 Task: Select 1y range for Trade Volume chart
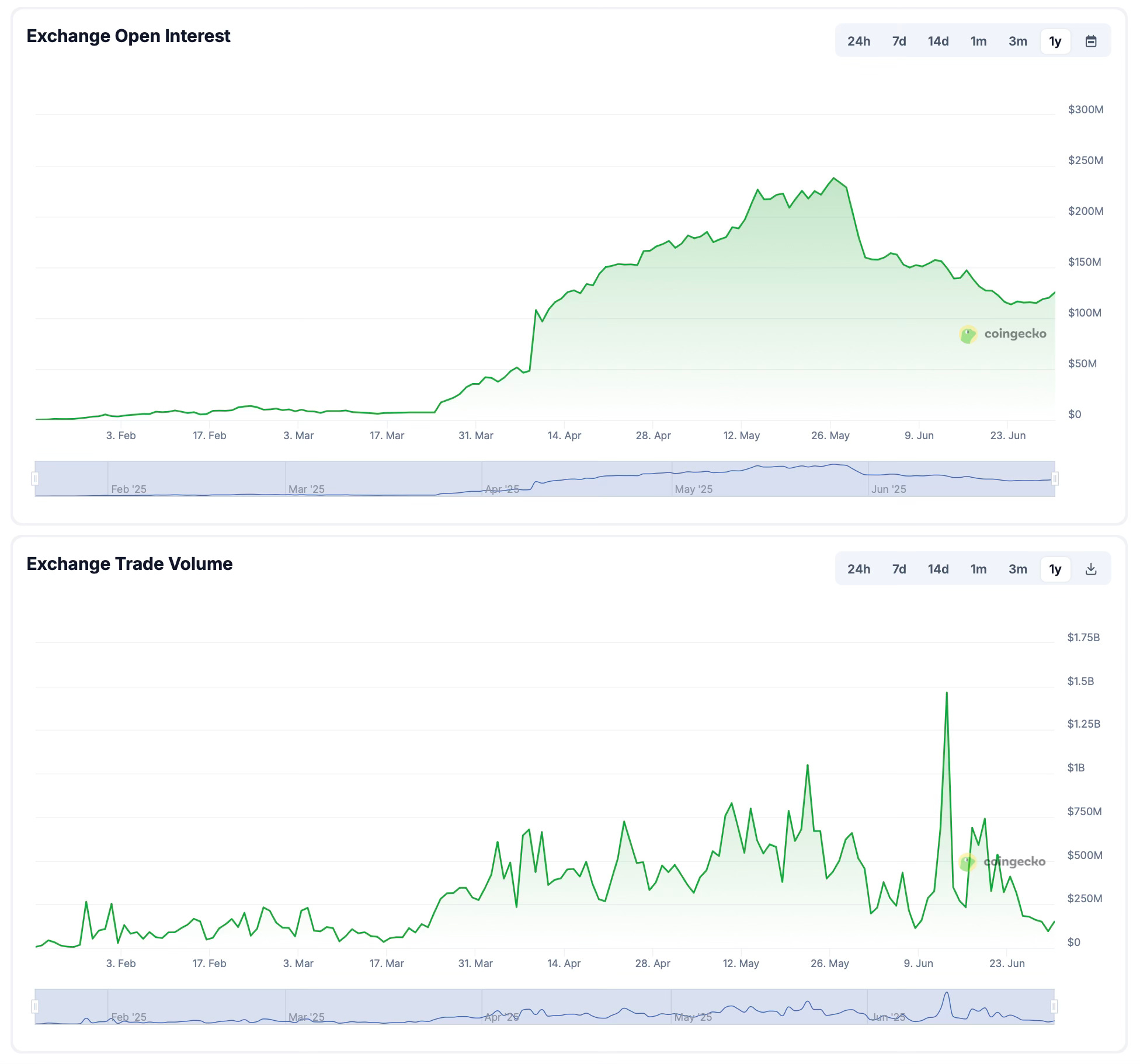click(1055, 569)
